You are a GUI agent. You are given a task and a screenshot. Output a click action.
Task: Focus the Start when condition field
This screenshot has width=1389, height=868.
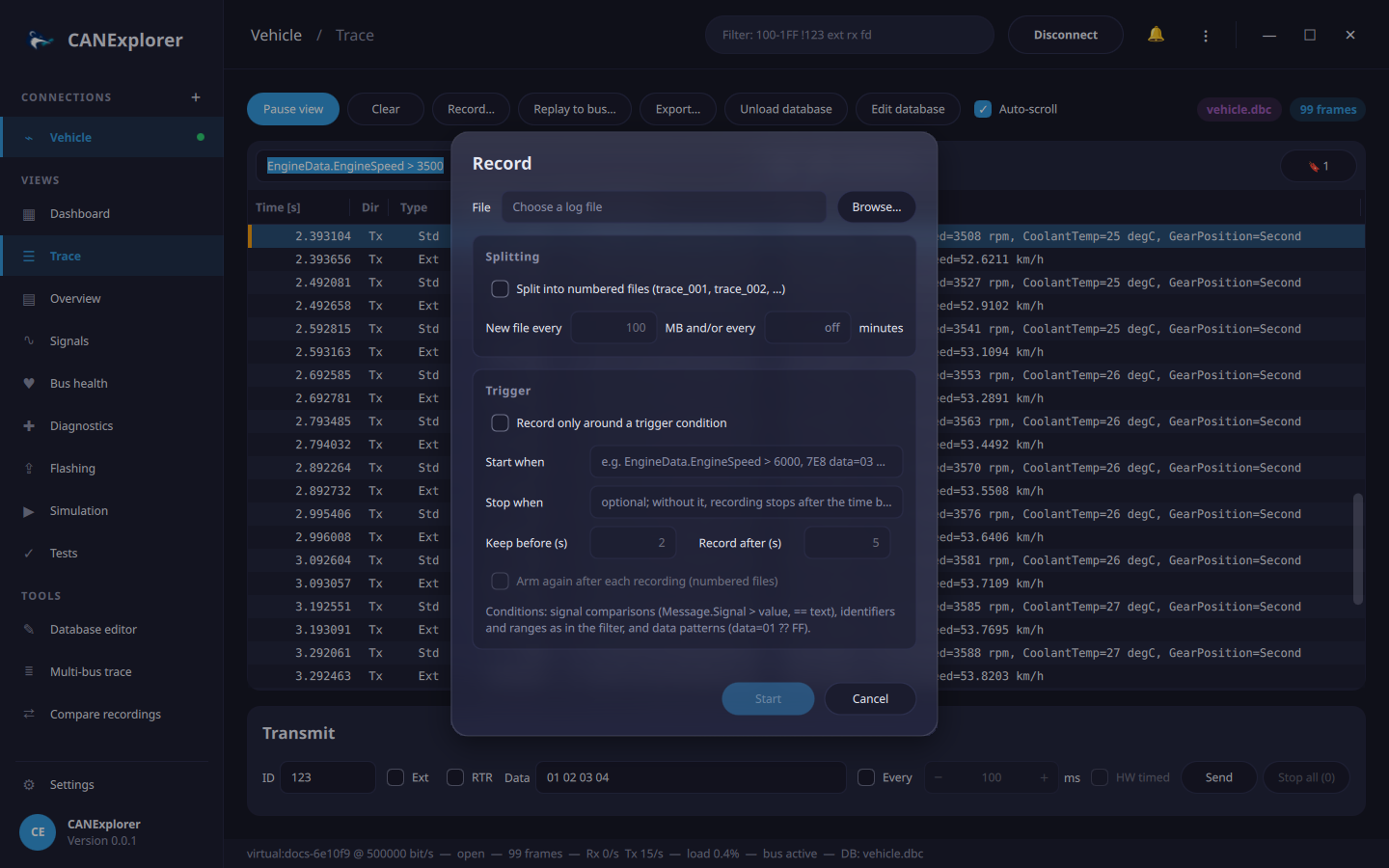746,462
